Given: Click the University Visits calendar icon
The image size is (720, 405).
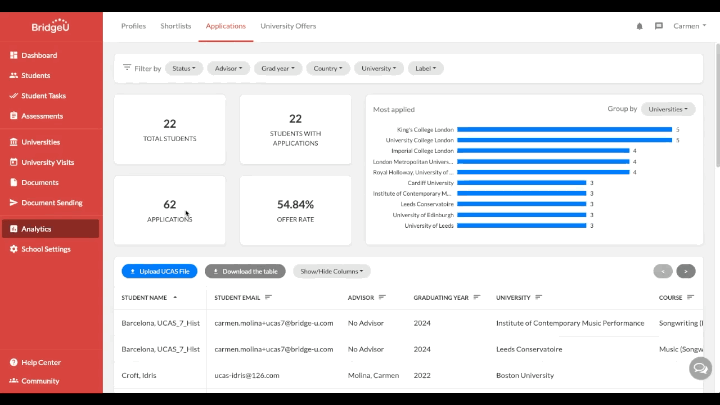Looking at the screenshot, I should tap(13, 162).
